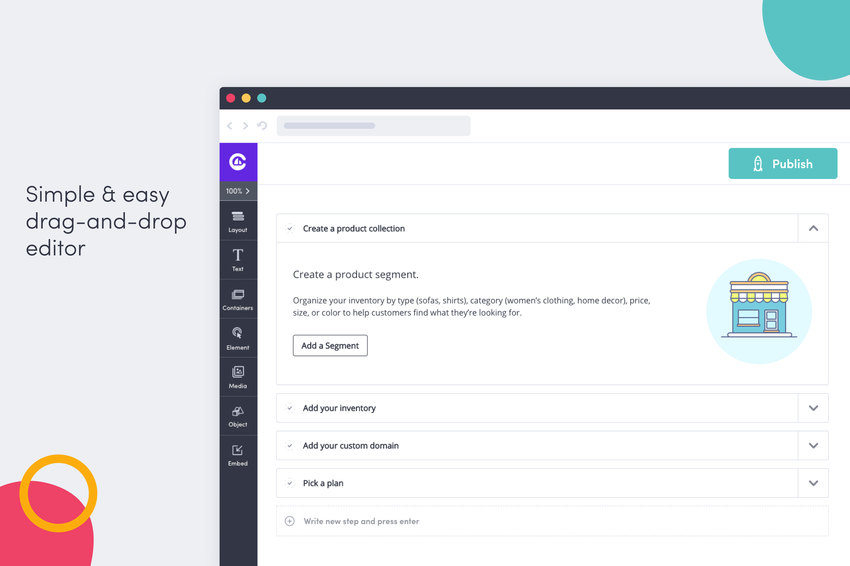This screenshot has width=850, height=566.
Task: Choose the Element tool
Action: (238, 338)
